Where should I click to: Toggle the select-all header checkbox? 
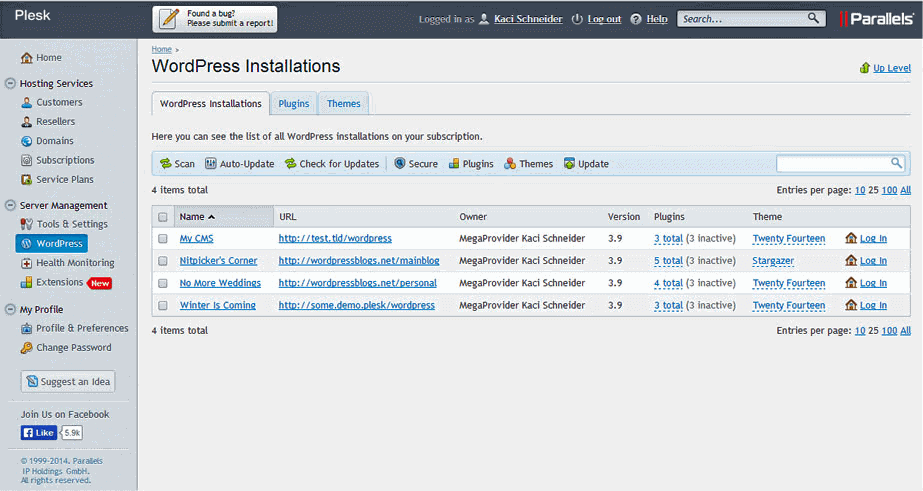click(x=163, y=217)
